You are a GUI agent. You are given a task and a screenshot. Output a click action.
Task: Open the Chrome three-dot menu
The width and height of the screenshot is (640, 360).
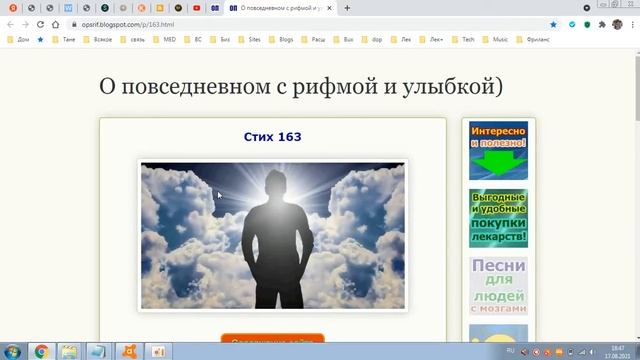point(632,24)
